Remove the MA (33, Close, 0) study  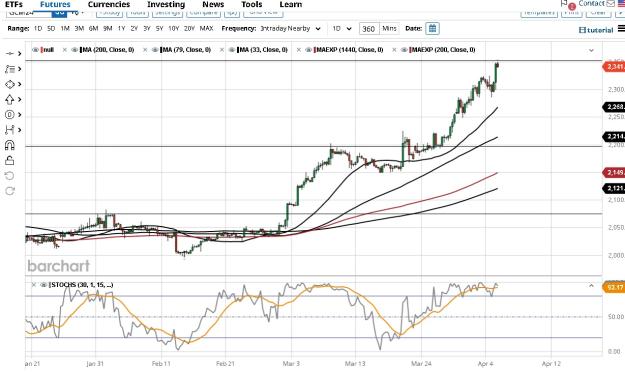(x=221, y=50)
